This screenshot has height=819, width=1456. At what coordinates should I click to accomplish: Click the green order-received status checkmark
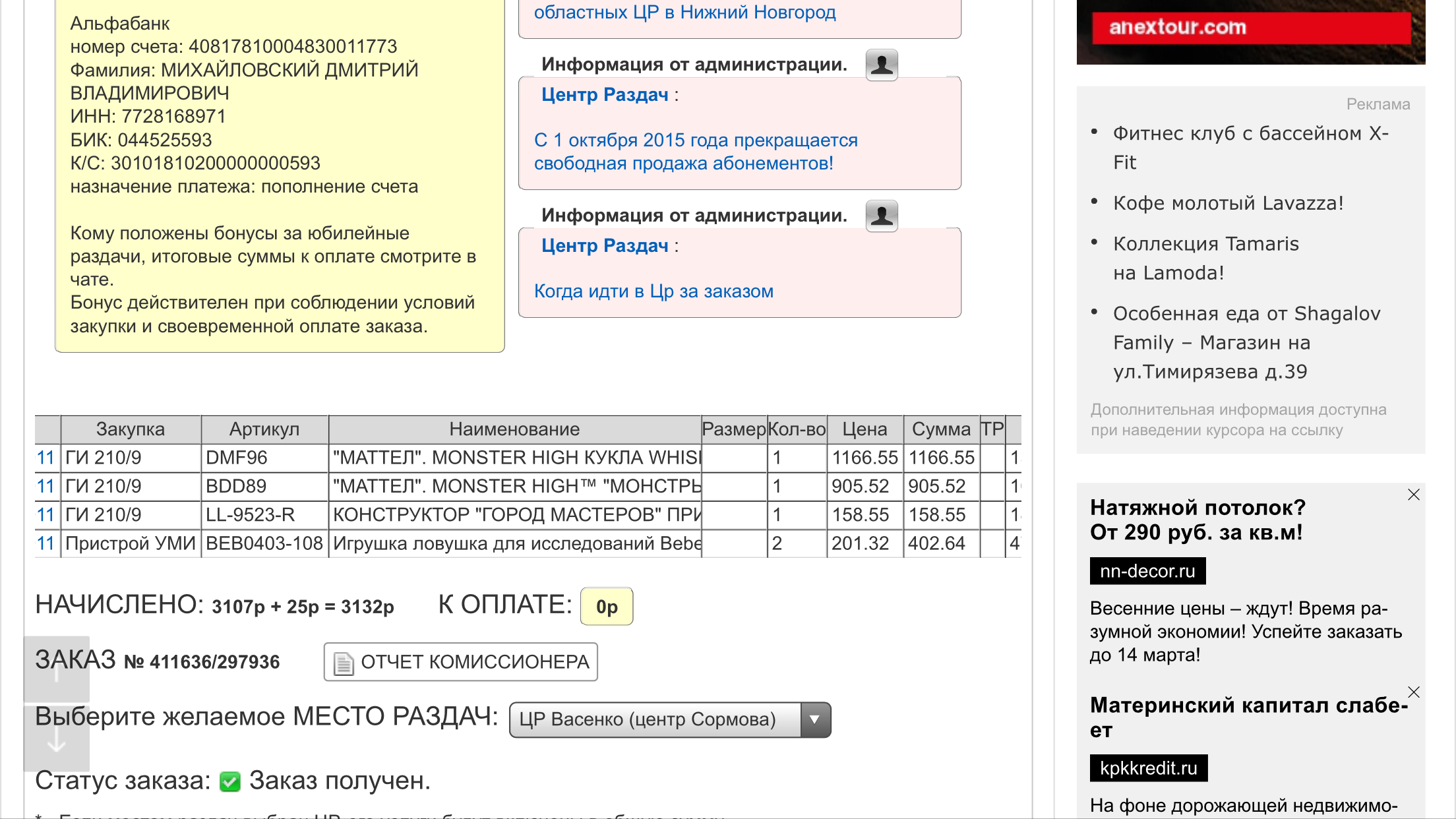229,781
